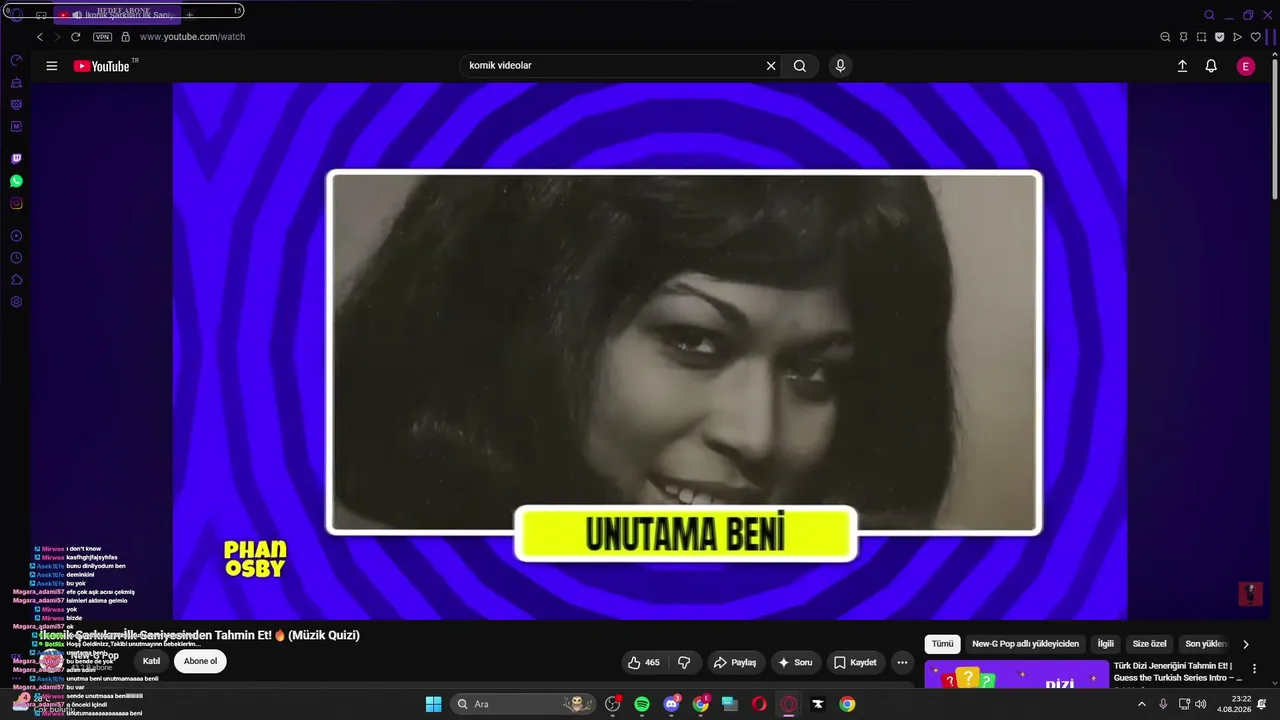Subscribe with the Abone ol button
This screenshot has height=720, width=1280.
[200, 661]
